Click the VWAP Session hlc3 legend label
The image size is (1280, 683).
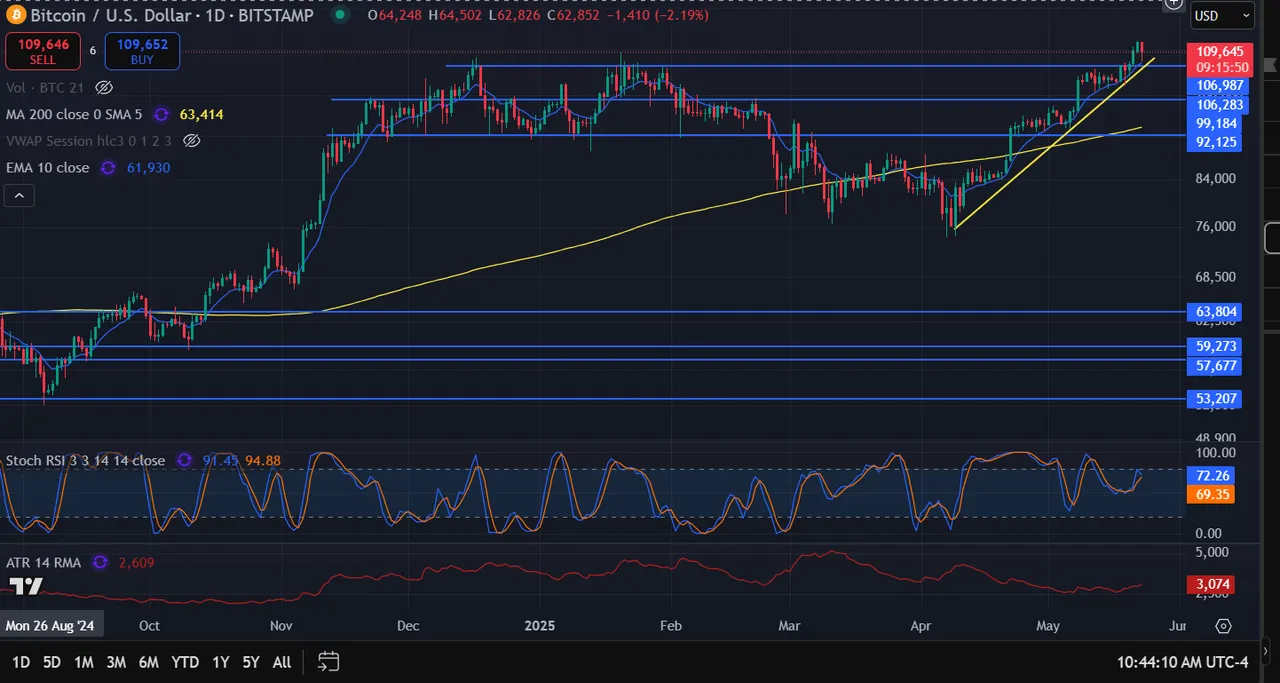(x=89, y=141)
